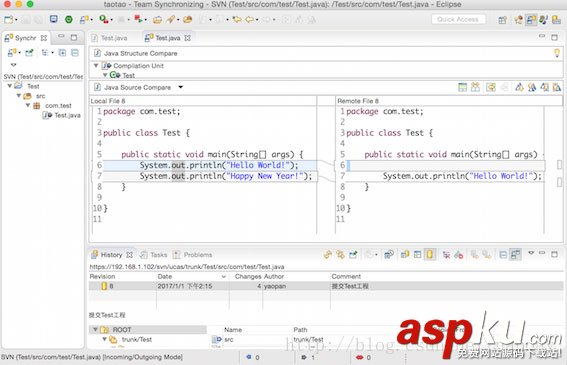Toggle Show Comment table icon in History

418,255
